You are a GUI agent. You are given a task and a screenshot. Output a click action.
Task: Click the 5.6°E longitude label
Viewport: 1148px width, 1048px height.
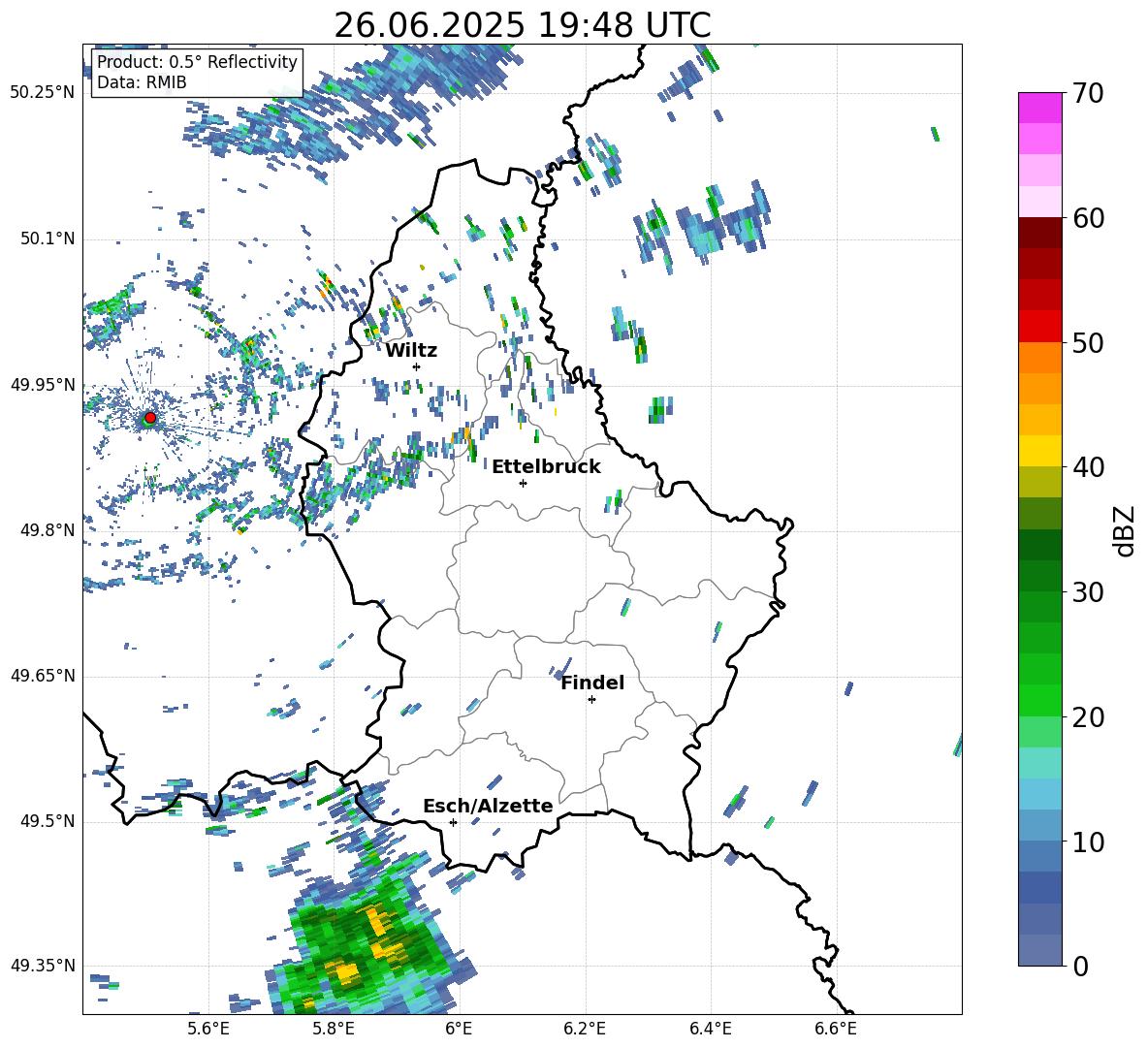(x=208, y=1030)
